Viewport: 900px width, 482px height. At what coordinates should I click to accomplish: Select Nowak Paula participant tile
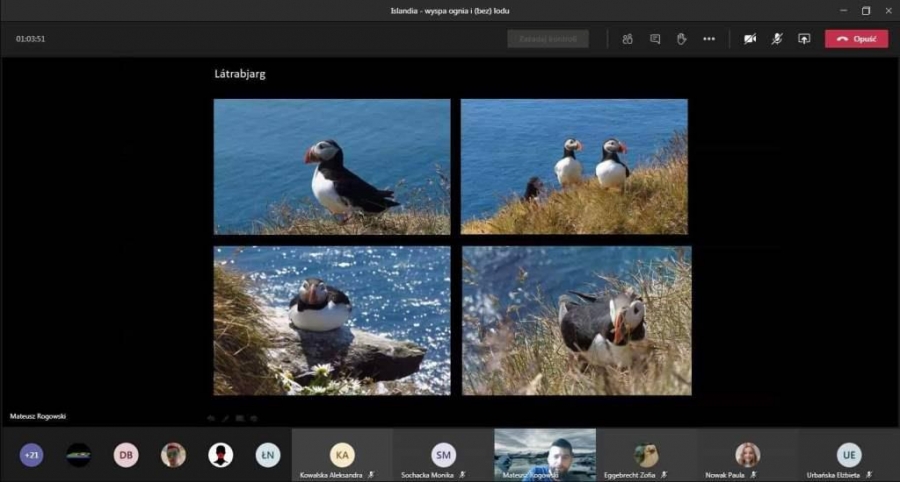click(747, 456)
